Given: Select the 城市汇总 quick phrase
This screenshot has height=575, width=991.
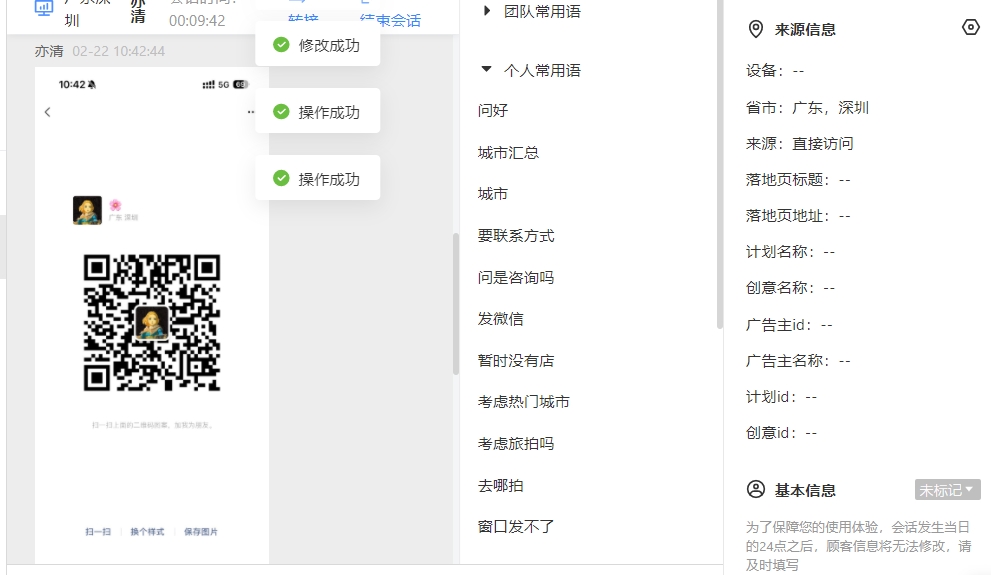Looking at the screenshot, I should pos(508,152).
